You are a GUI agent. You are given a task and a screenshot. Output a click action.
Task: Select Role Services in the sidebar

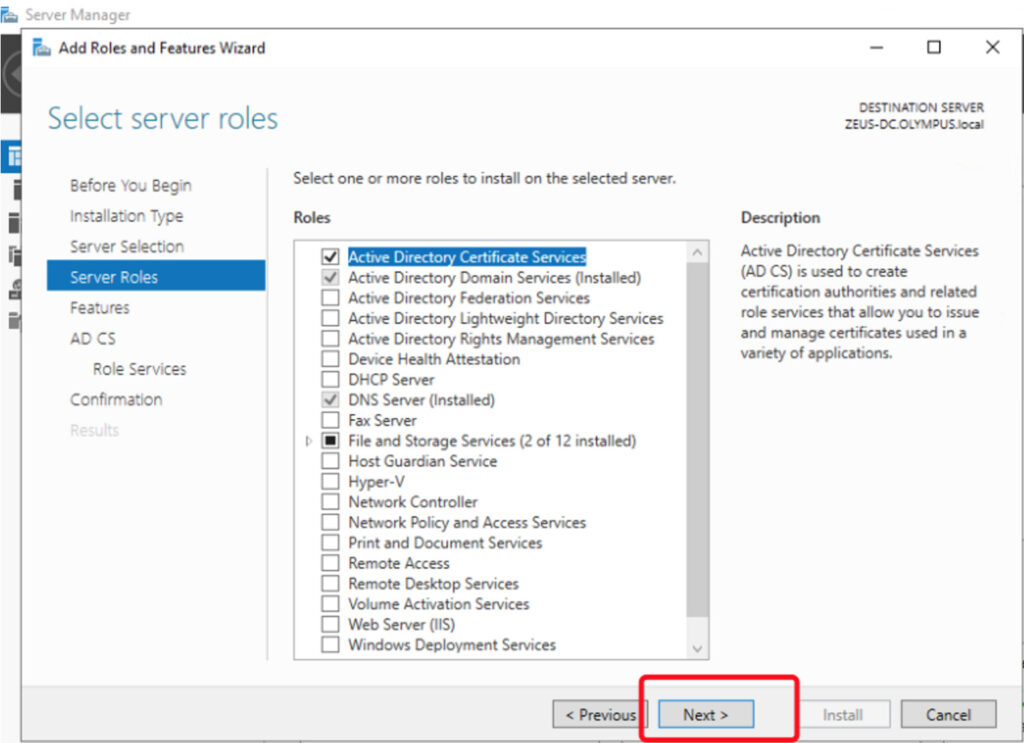tap(139, 369)
